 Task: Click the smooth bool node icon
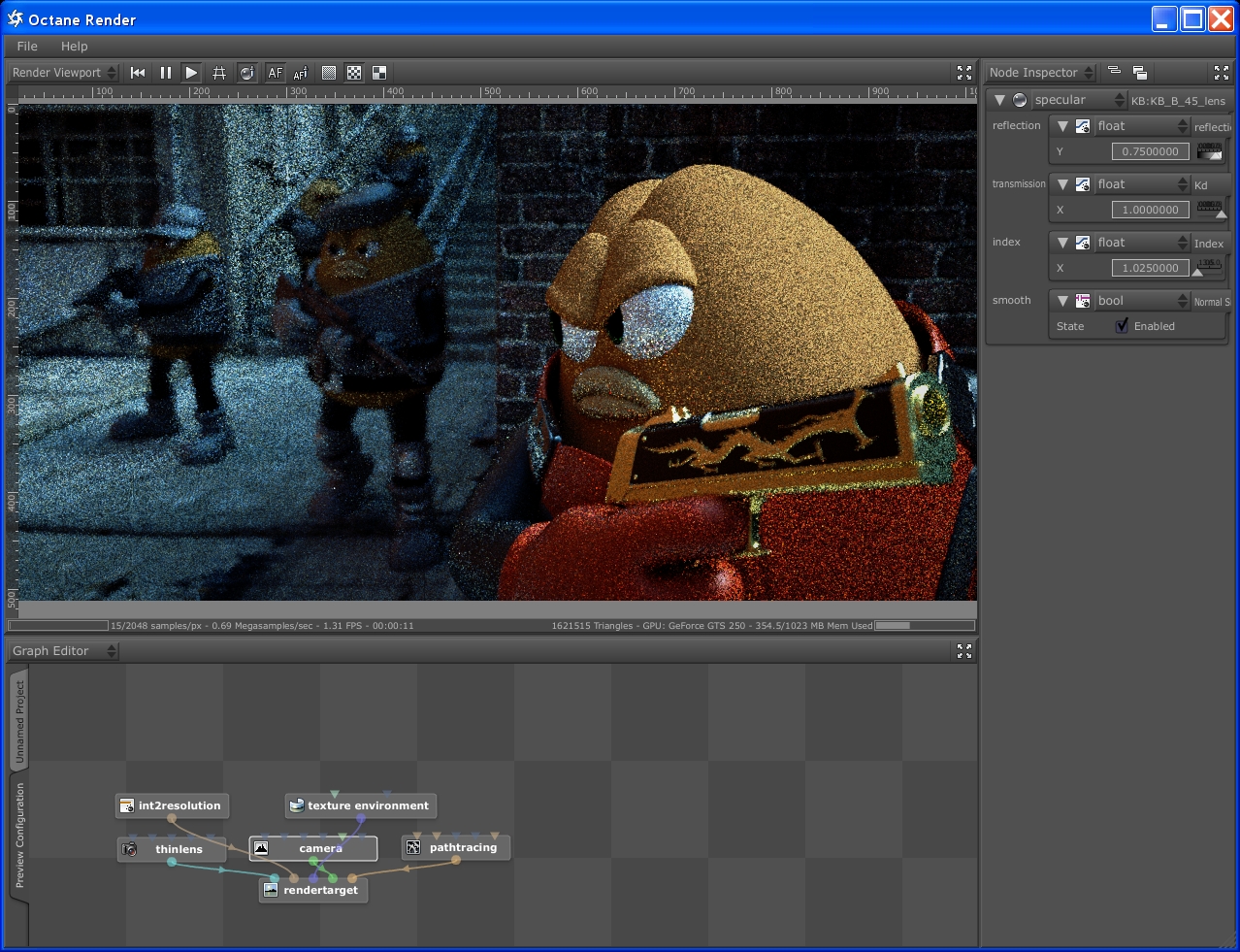[1083, 301]
